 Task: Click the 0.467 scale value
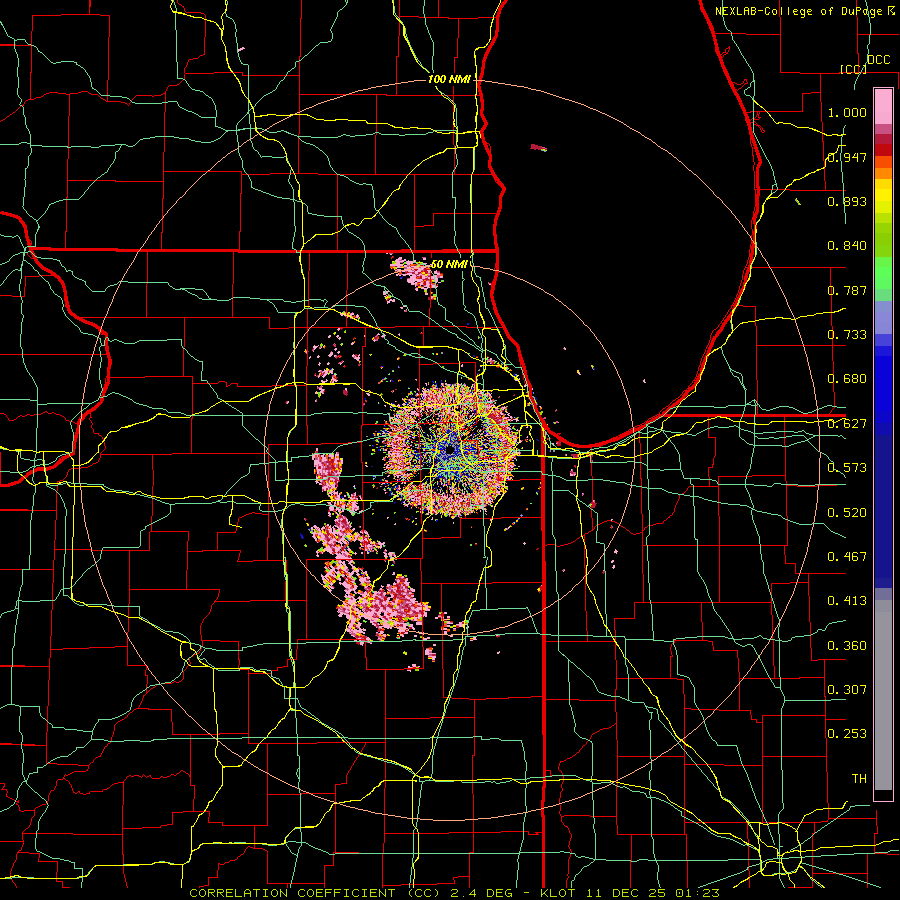[x=847, y=557]
